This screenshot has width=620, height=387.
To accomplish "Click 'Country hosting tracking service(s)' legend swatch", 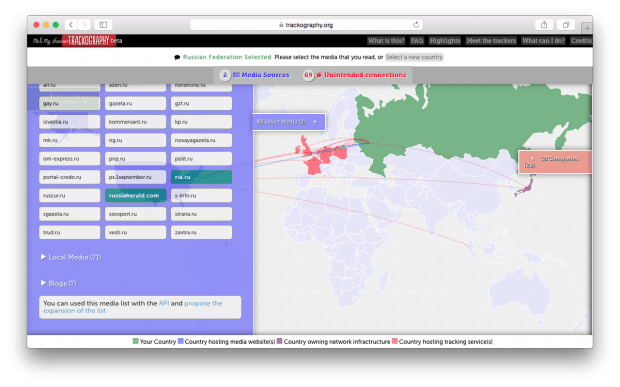I will (x=395, y=341).
